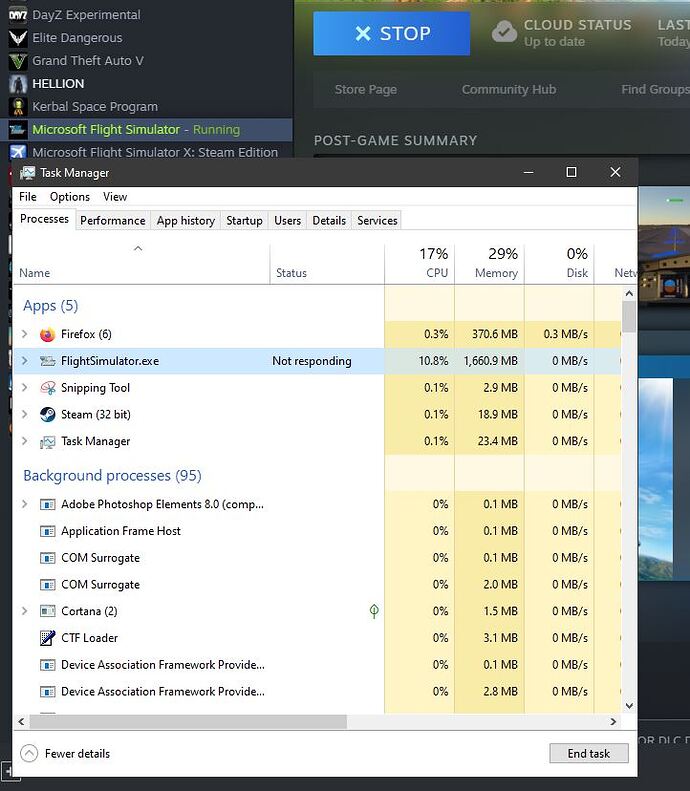
Task: Expand the Firefox (6) process group
Action: tap(25, 334)
